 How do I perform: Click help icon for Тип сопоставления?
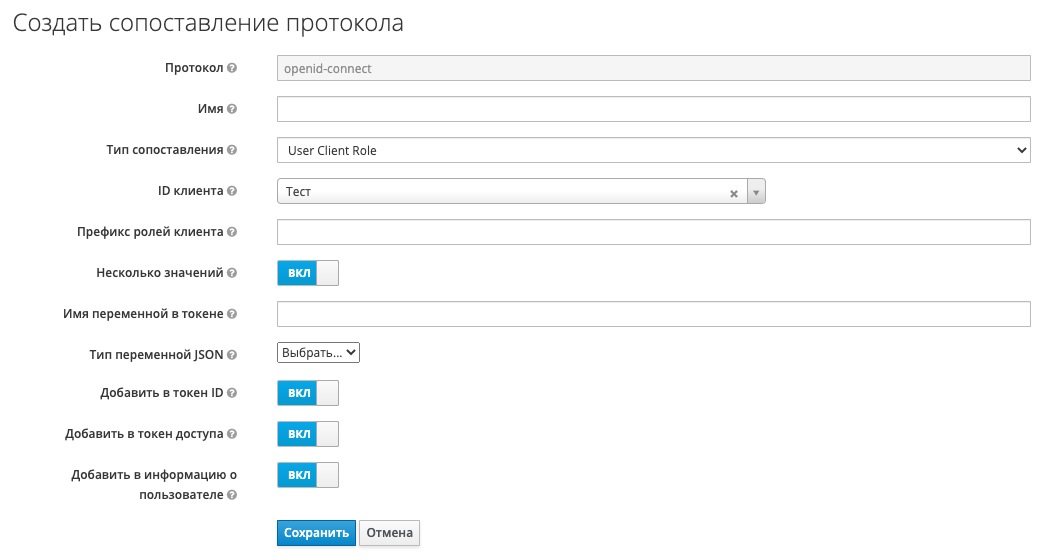pyautogui.click(x=232, y=150)
